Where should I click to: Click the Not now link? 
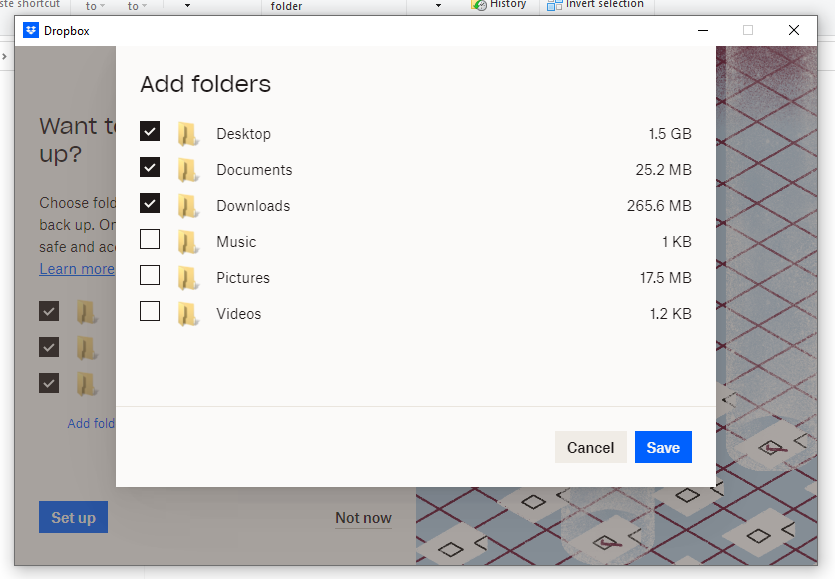362,517
